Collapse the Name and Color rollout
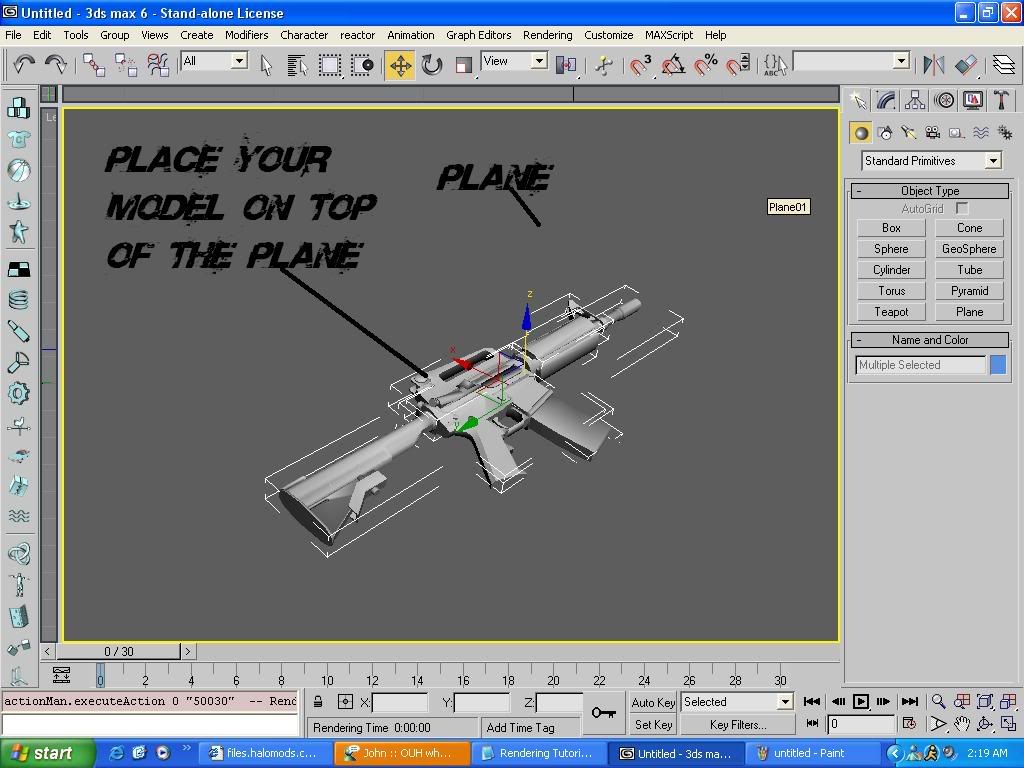The width and height of the screenshot is (1024, 768). [x=930, y=340]
